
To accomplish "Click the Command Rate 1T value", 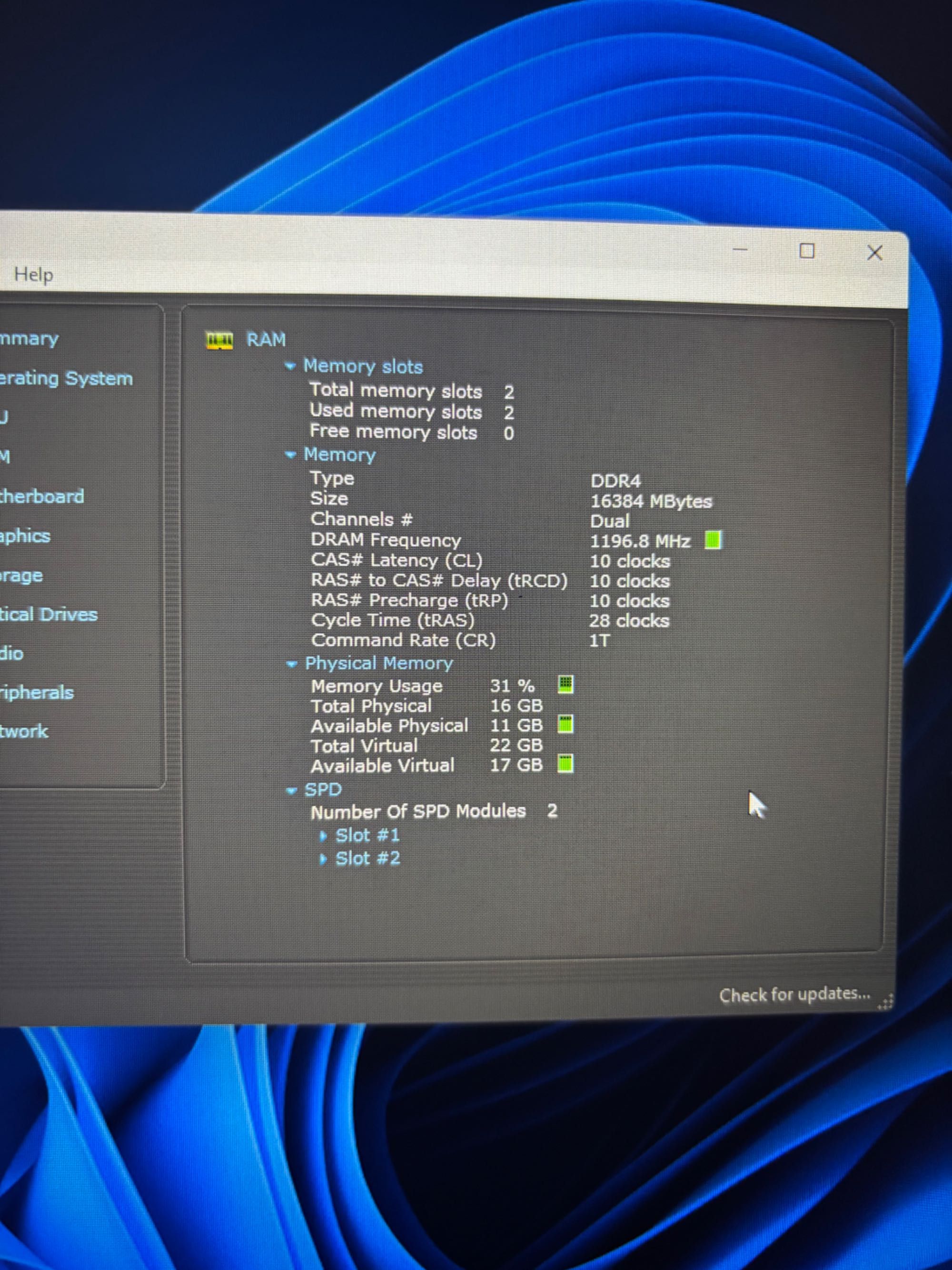I will pos(600,641).
